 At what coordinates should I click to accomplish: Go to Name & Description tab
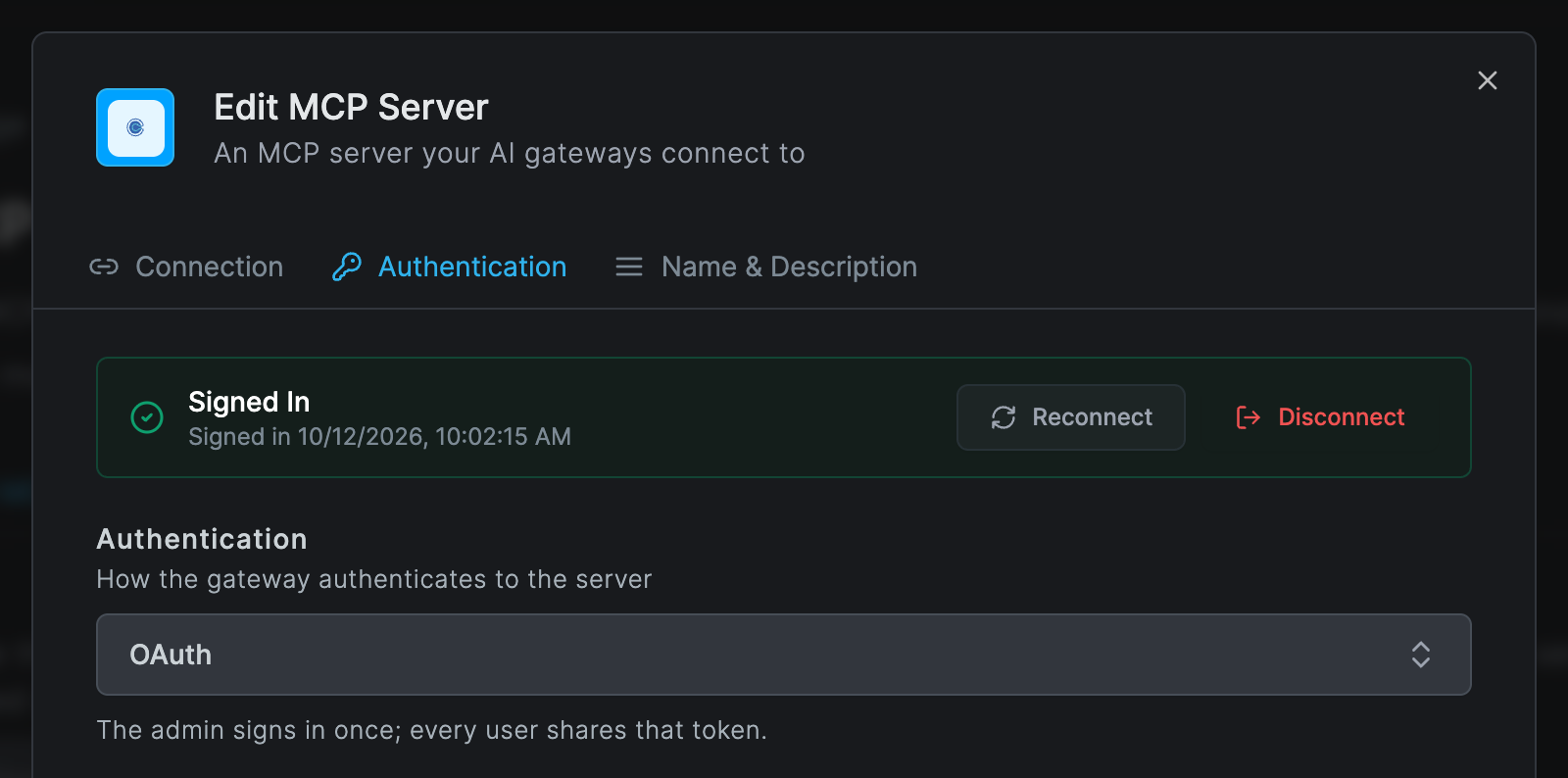(x=766, y=267)
